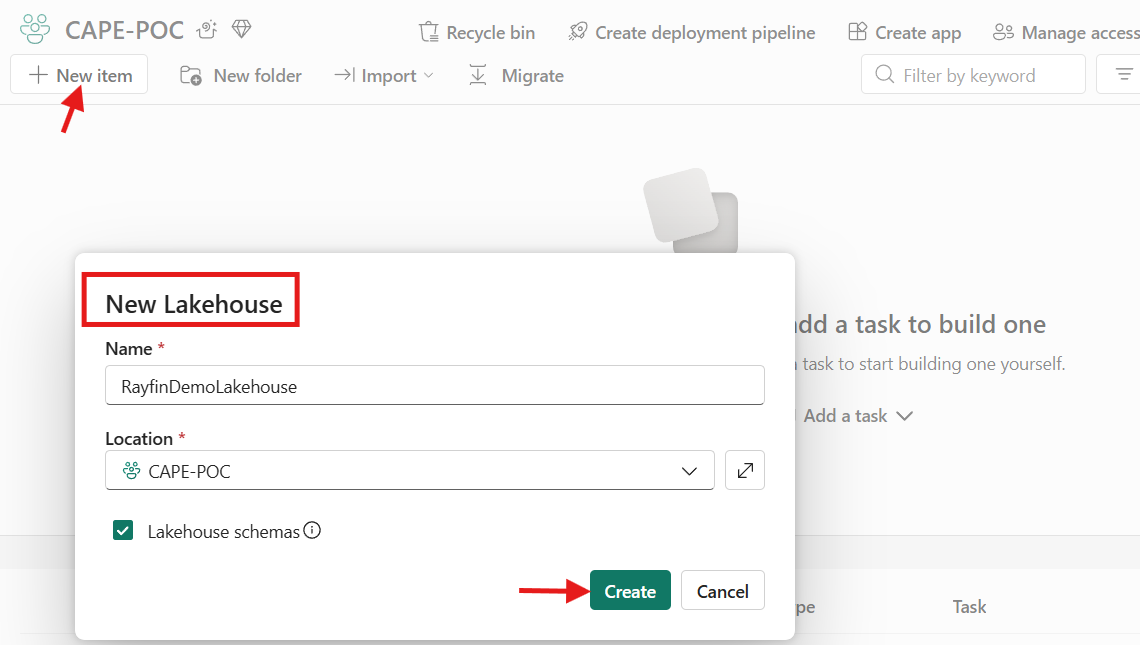Click the expand location browser icon
This screenshot has width=1140, height=645.
744,470
